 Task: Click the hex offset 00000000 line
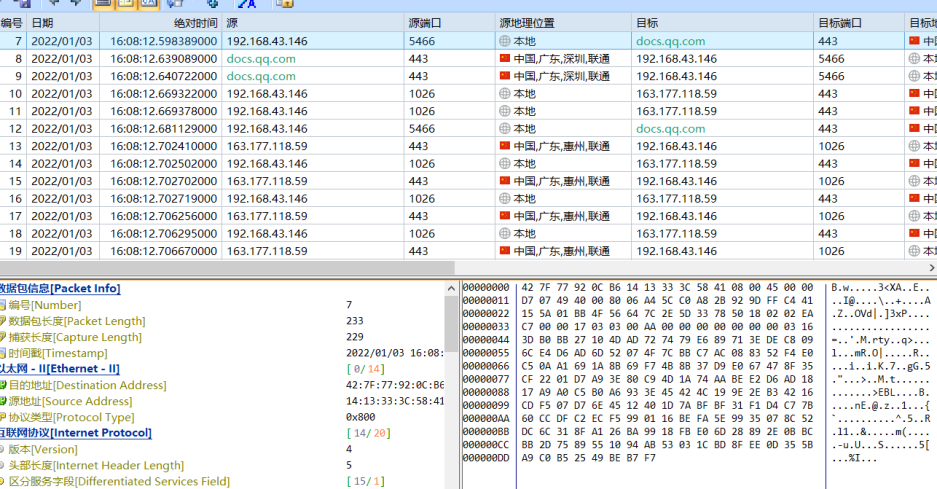coord(486,288)
